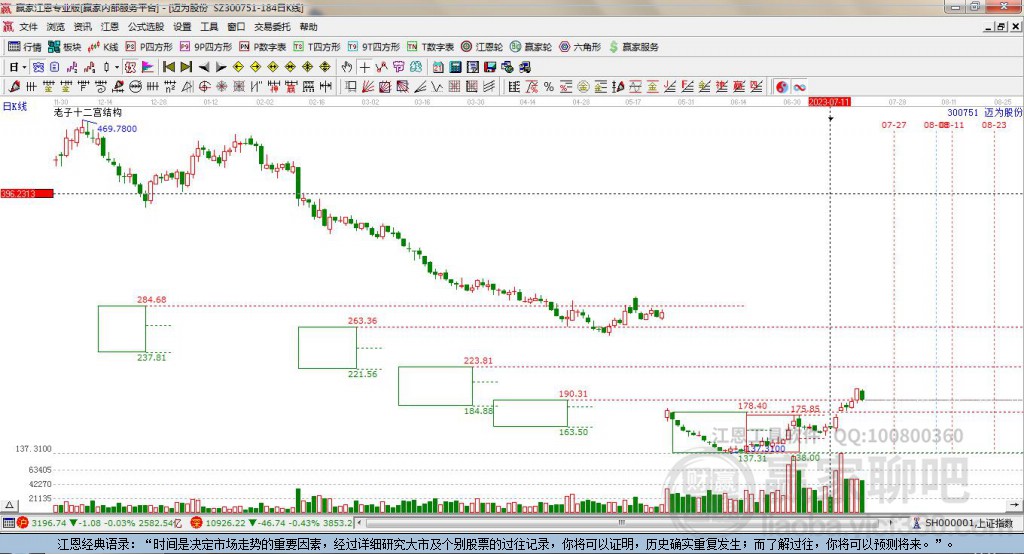
Task: Open the P数字表 number table
Action: (263, 47)
